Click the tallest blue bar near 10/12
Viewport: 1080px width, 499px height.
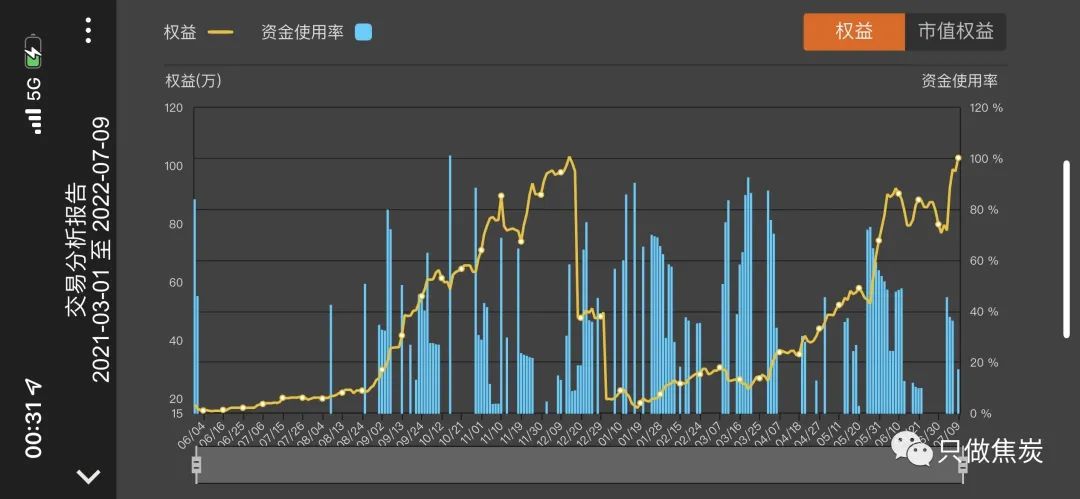tap(450, 284)
